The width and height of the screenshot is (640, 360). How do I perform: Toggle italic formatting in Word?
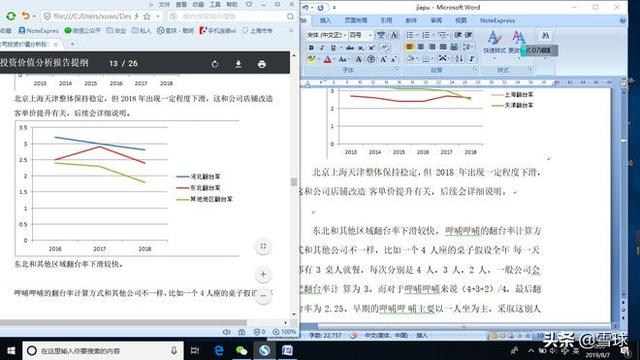[322, 48]
